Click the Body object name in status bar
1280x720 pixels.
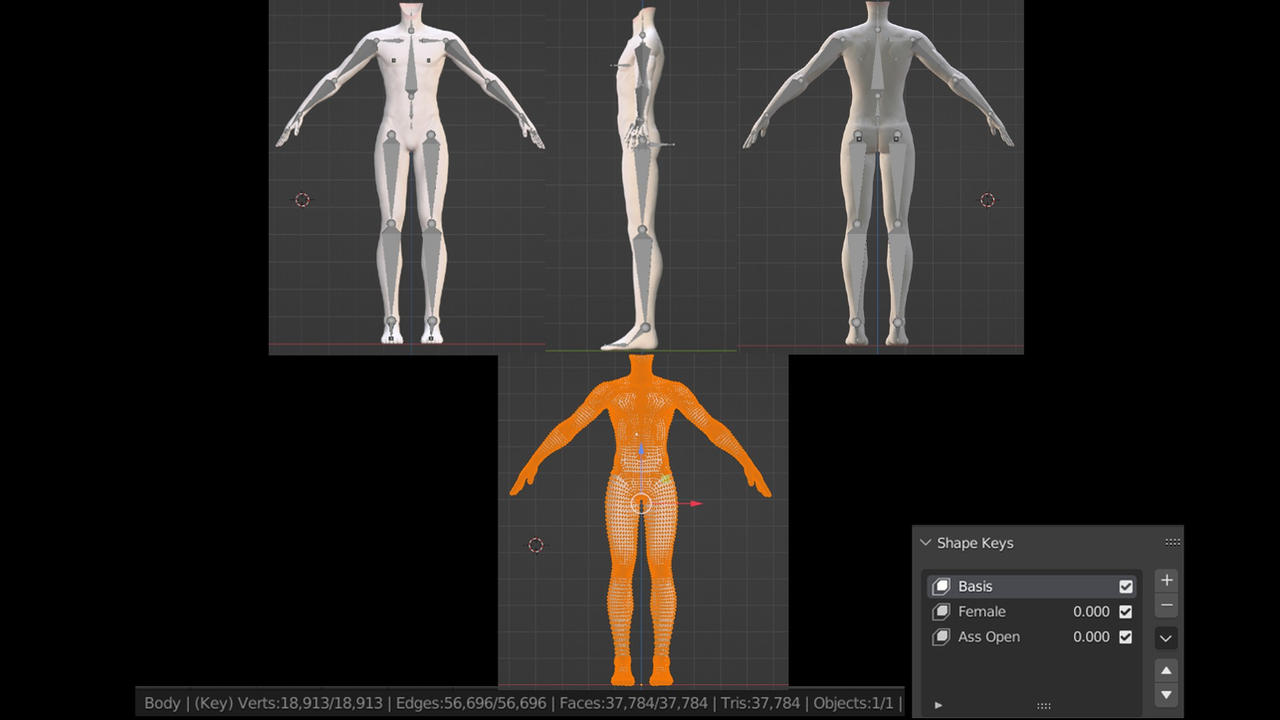tap(162, 703)
